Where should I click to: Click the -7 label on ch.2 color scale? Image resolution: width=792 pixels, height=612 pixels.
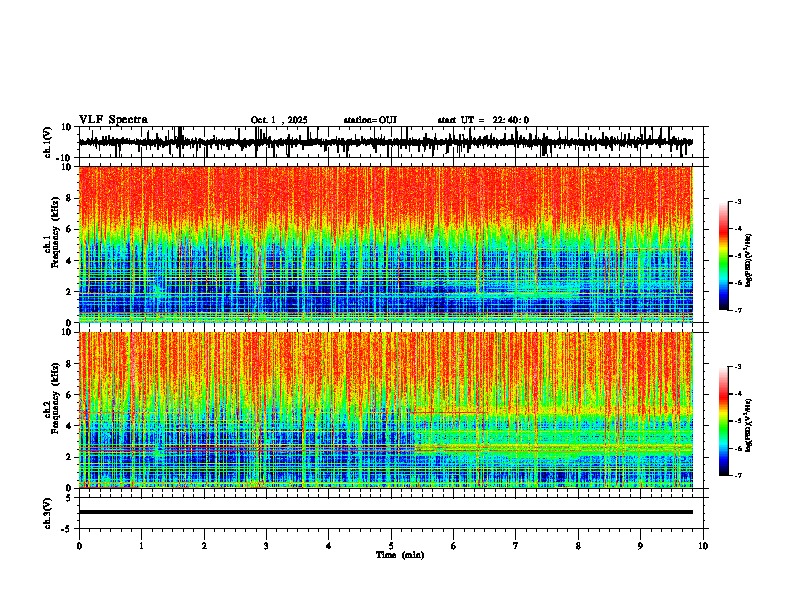tap(737, 475)
